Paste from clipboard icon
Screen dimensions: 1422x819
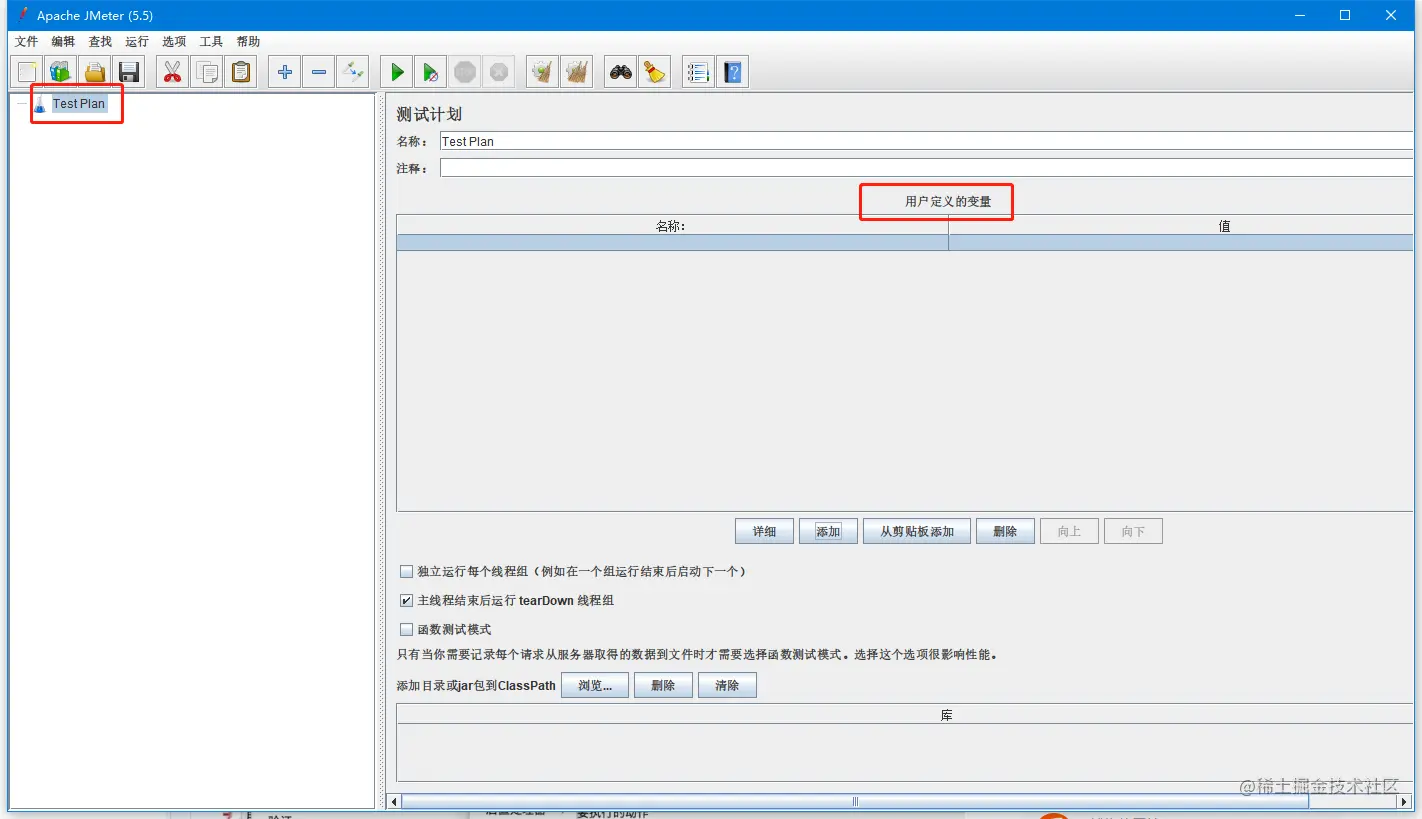pyautogui.click(x=241, y=72)
